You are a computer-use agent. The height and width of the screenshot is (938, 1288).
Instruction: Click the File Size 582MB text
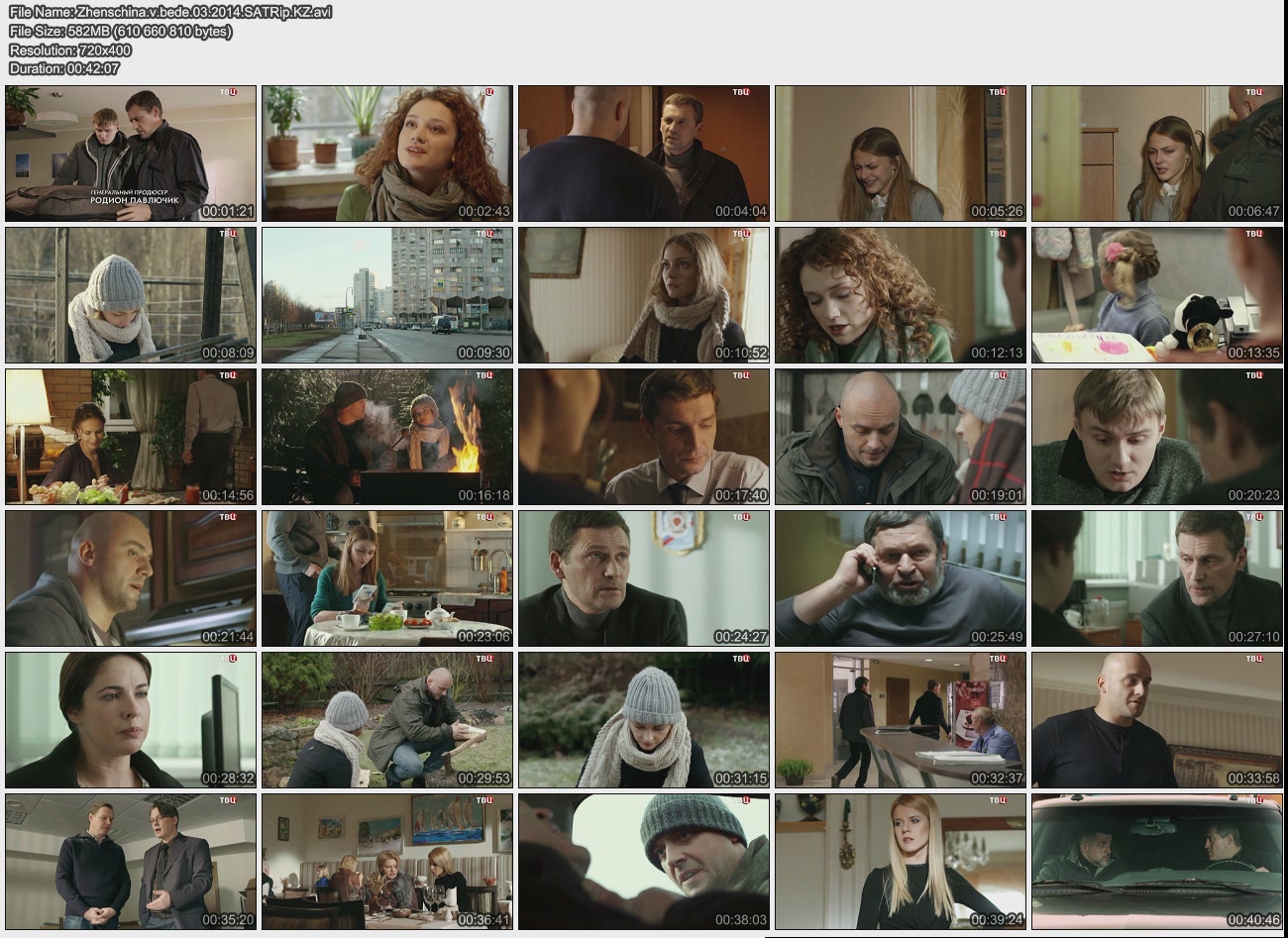(121, 31)
